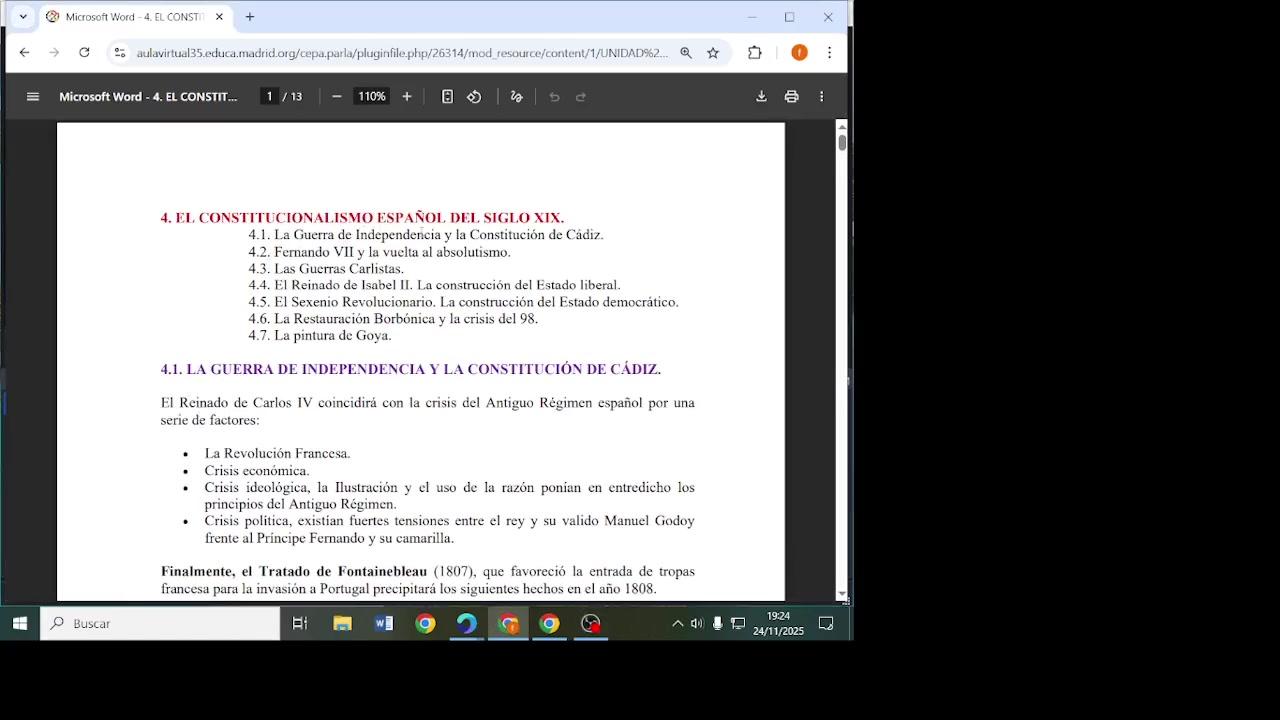Click the bullet 'La Revolución Francesa.'
Image resolution: width=1280 pixels, height=720 pixels.
[x=278, y=454]
